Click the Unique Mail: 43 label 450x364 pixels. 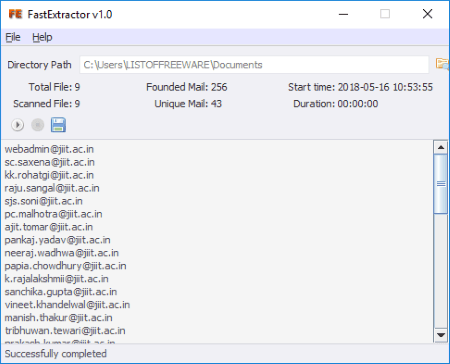(x=188, y=104)
